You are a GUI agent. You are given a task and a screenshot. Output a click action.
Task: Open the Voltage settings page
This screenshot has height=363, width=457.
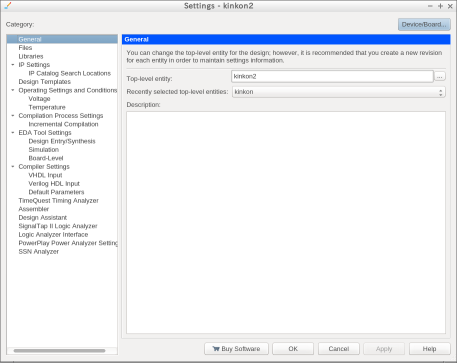[x=39, y=99]
